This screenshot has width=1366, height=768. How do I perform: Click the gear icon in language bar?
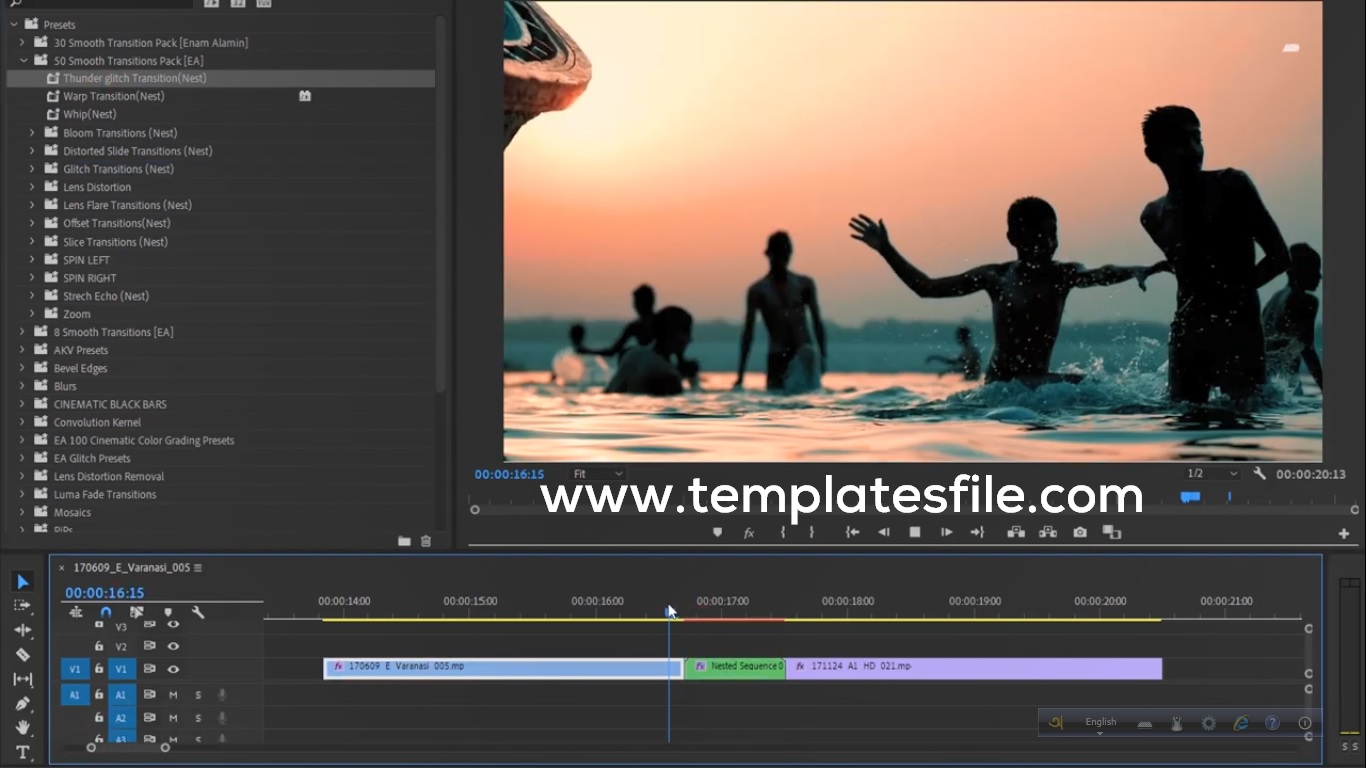tap(1209, 723)
